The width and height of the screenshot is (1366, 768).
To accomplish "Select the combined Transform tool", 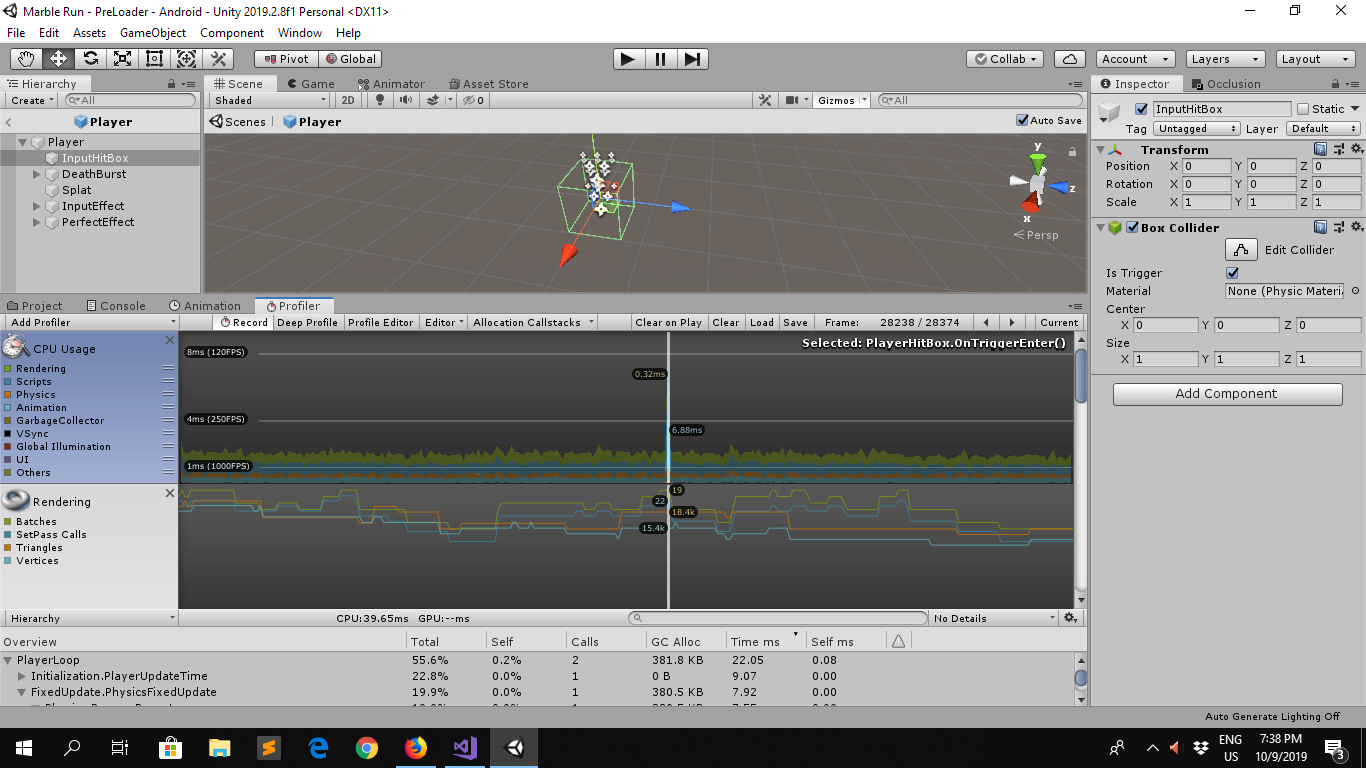I will [187, 59].
